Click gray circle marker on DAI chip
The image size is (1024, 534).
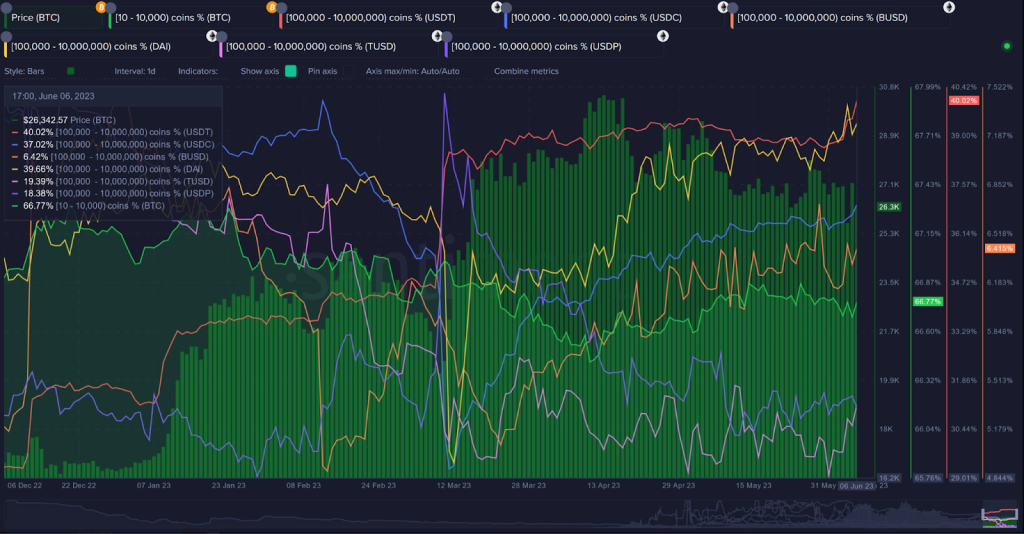coord(7,37)
